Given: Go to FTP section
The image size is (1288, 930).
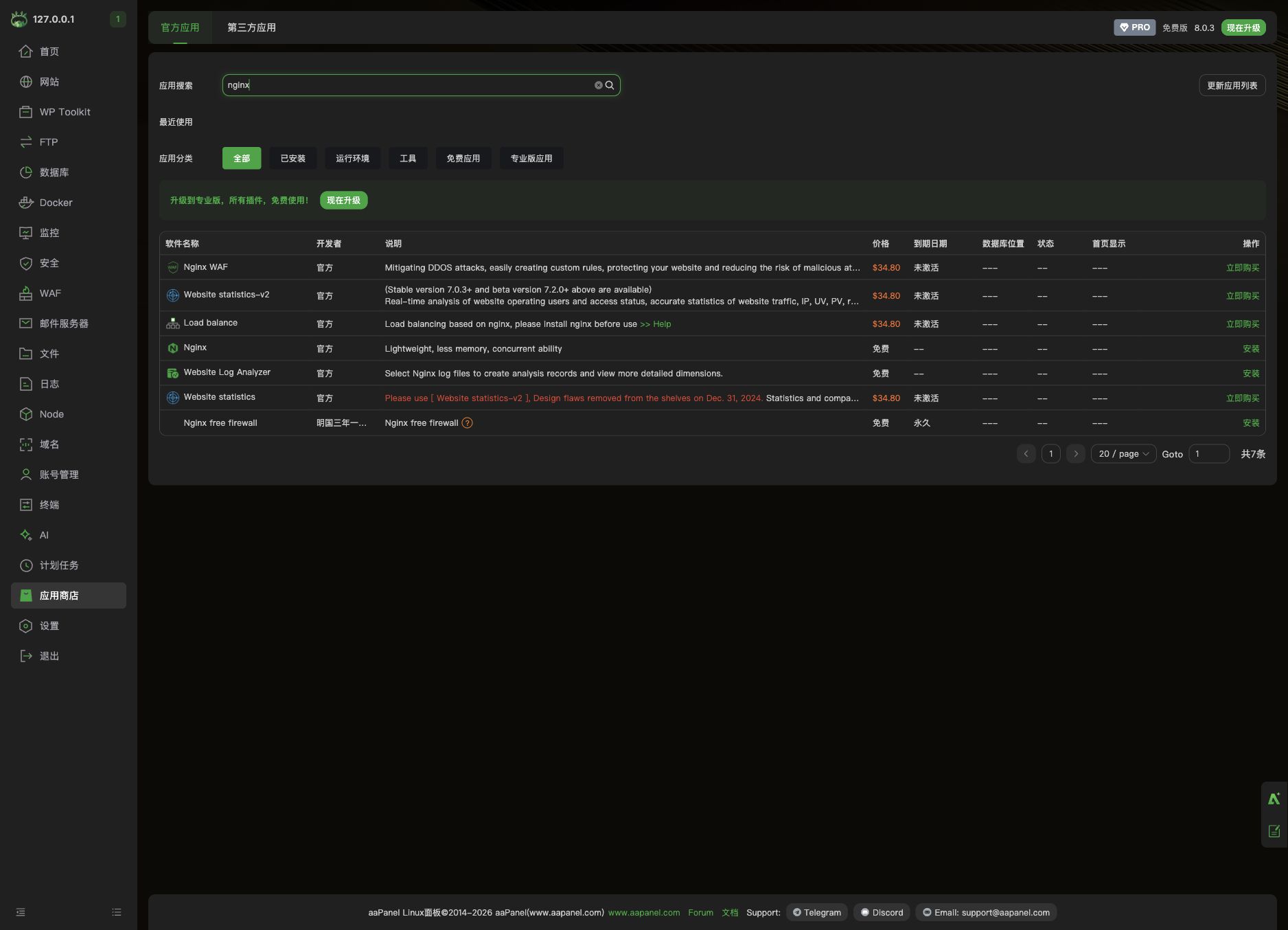Looking at the screenshot, I should click(68, 142).
